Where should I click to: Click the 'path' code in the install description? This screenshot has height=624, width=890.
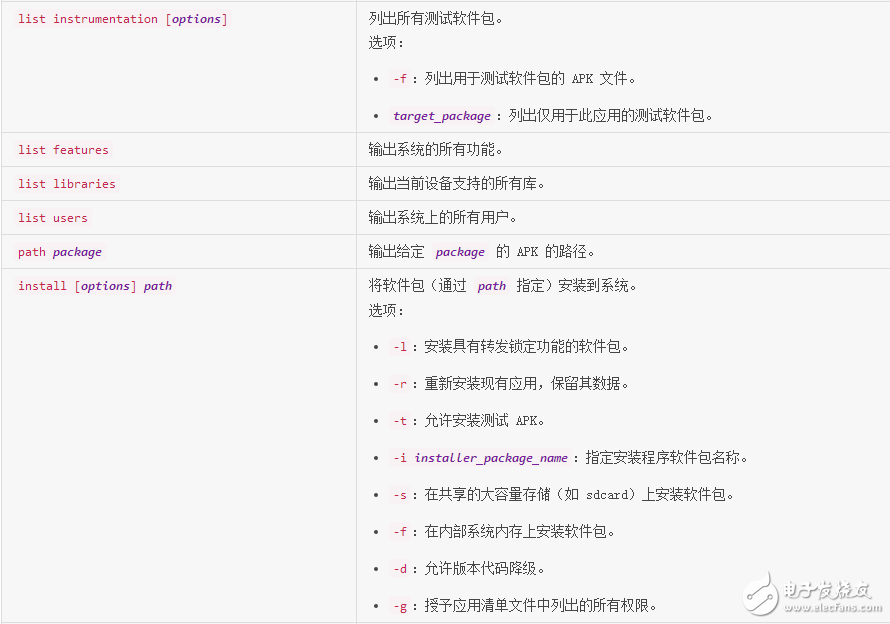pyautogui.click(x=491, y=286)
